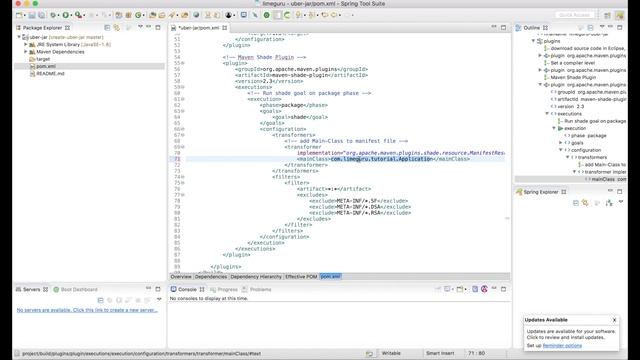The image size is (640, 360).
Task: Expand JRE System Library node
Action: (26, 44)
